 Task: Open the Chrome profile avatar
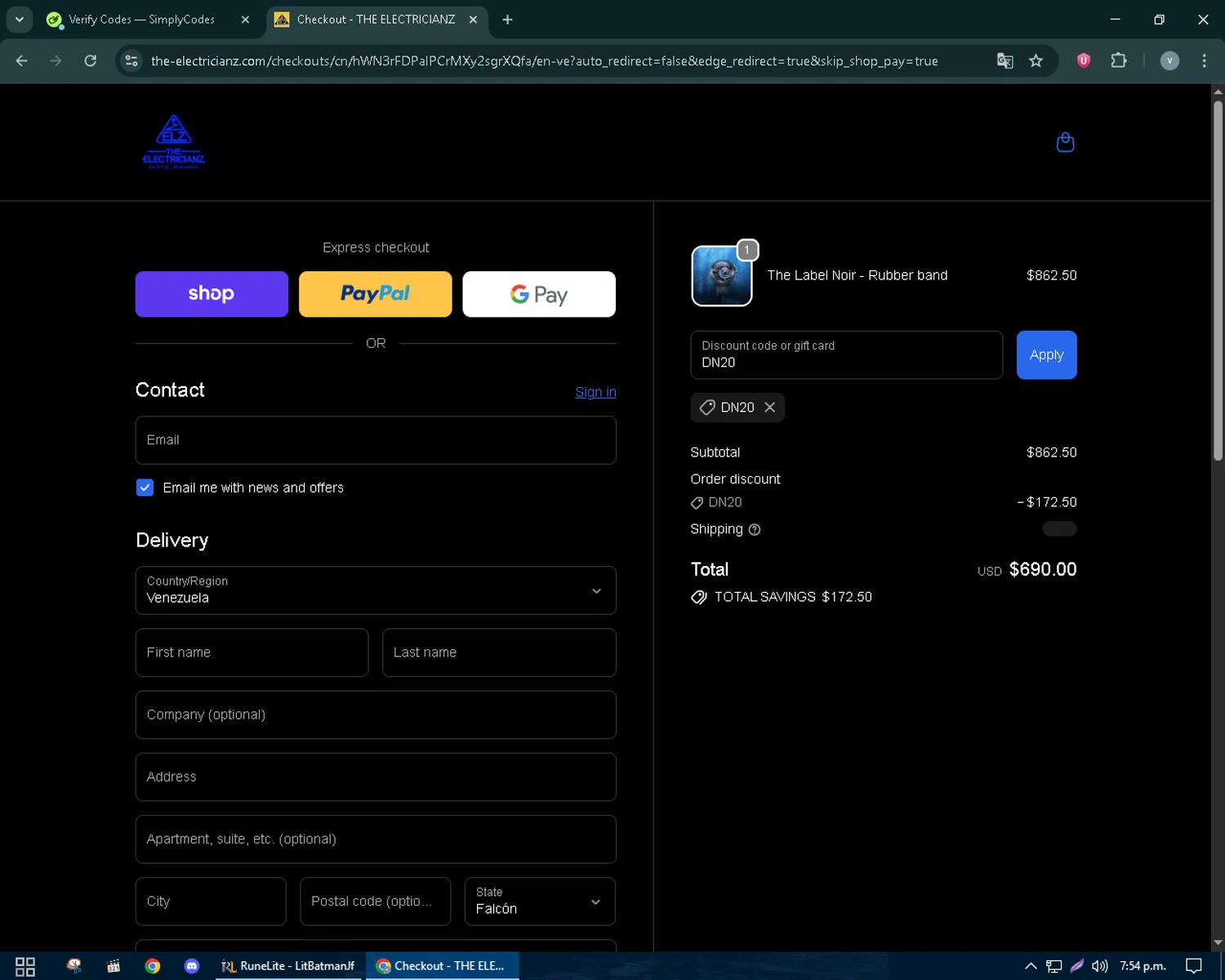(1169, 61)
